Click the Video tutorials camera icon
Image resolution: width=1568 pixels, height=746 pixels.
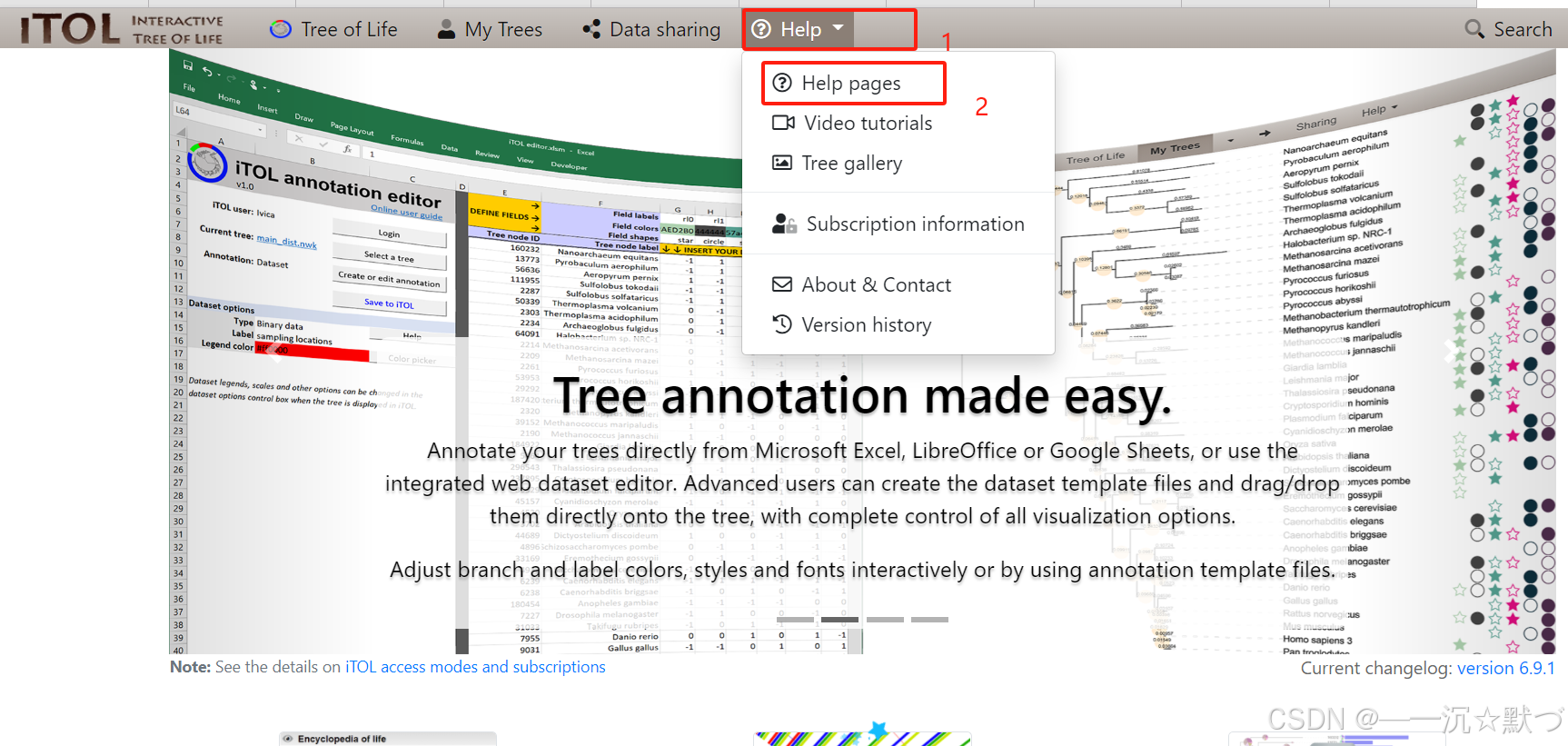click(783, 123)
